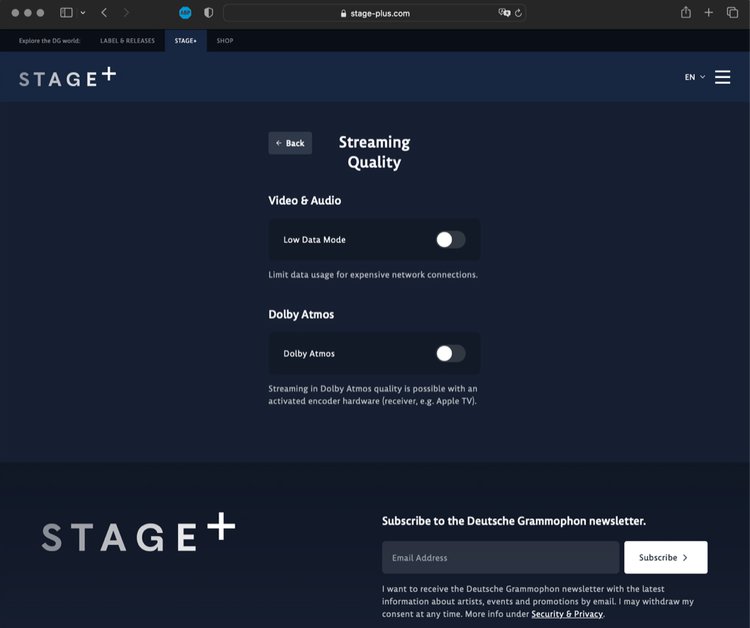Click the 'Streaming in Dolby Atmos quality' description

click(x=373, y=395)
